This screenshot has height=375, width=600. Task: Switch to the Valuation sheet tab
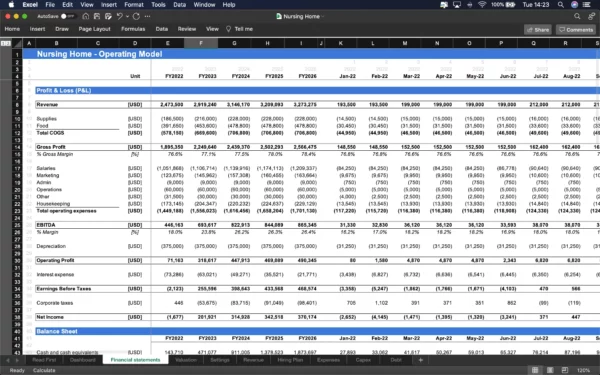click(186, 360)
